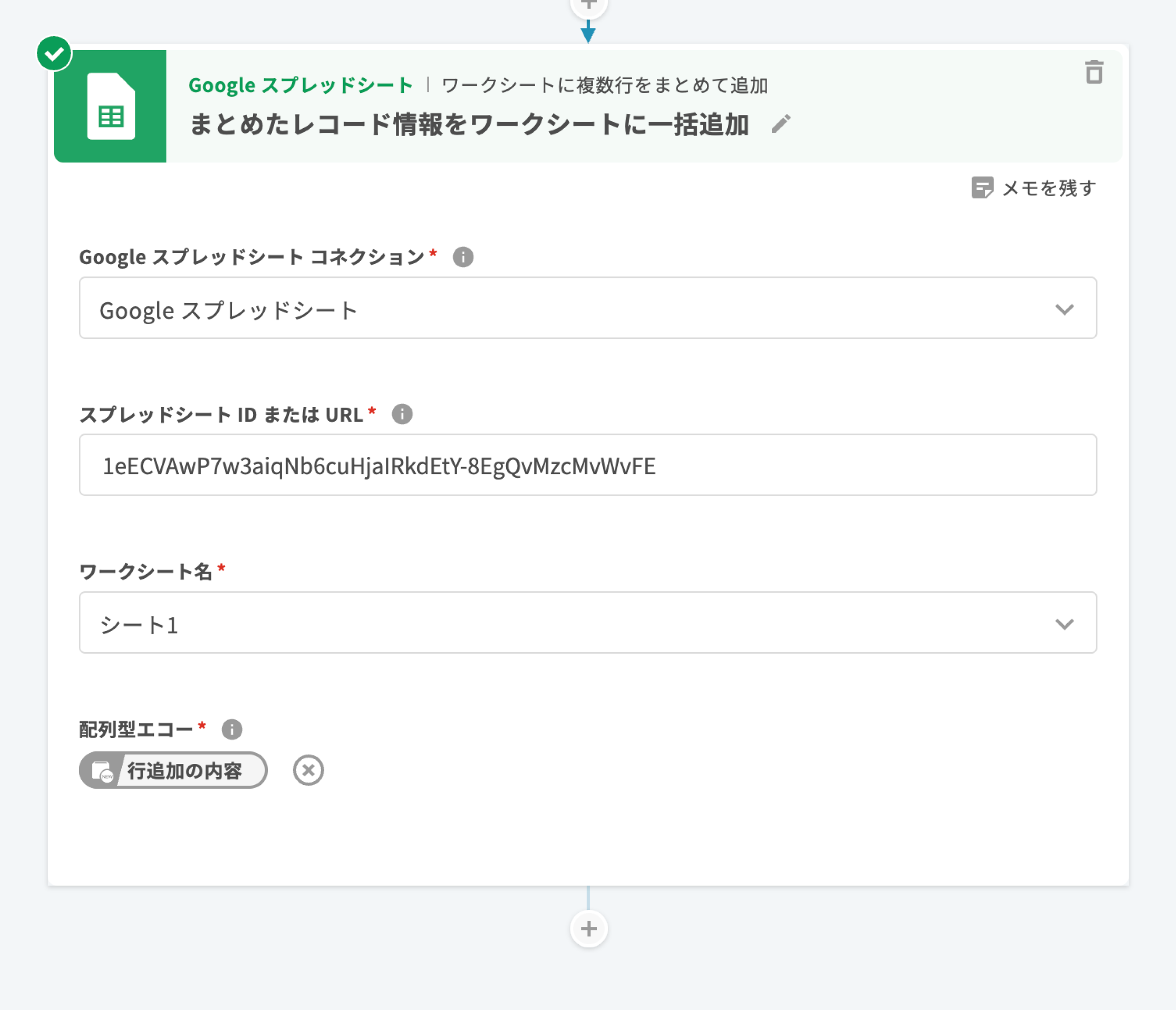Click info icon beside コネクション label
This screenshot has height=1010, width=1176.
[463, 257]
